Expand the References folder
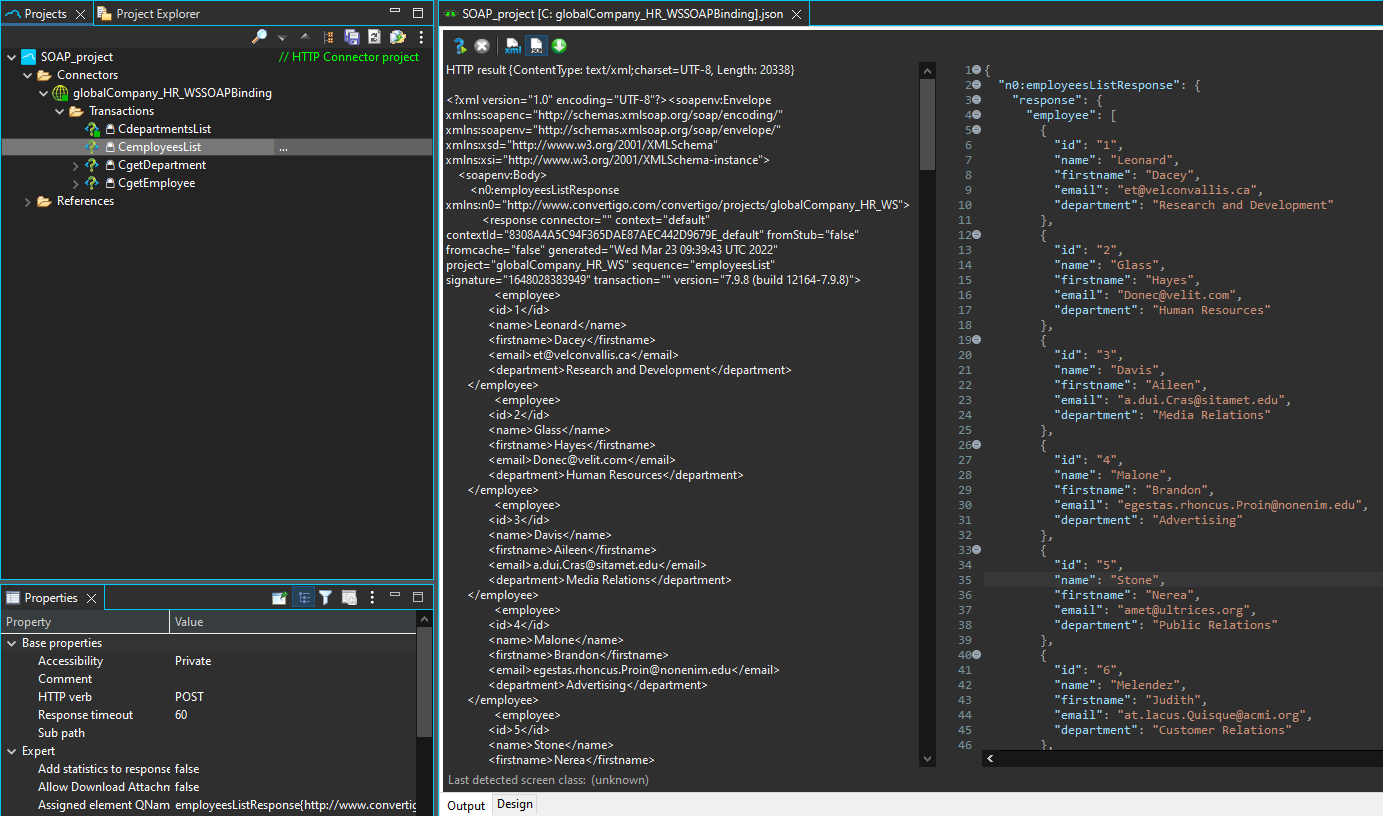This screenshot has height=816, width=1383. [x=27, y=200]
